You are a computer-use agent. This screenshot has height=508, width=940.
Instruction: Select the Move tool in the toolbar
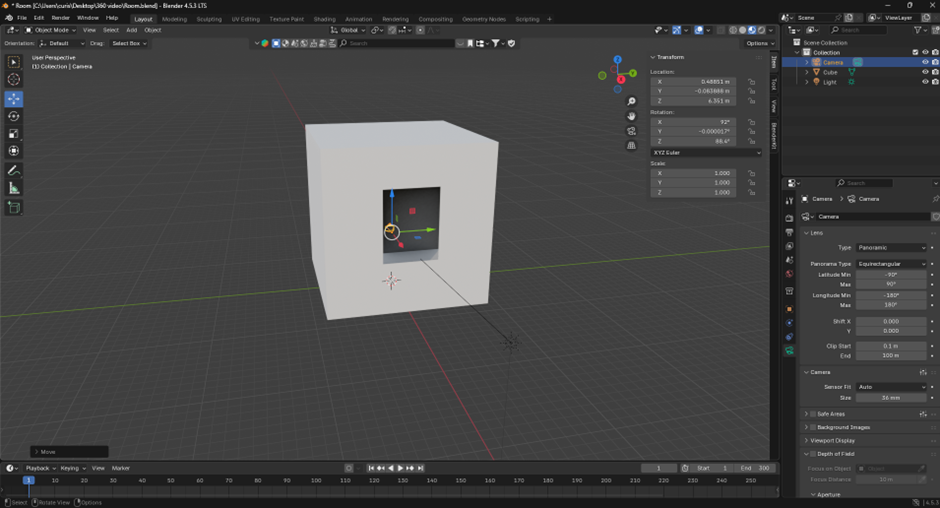point(14,99)
